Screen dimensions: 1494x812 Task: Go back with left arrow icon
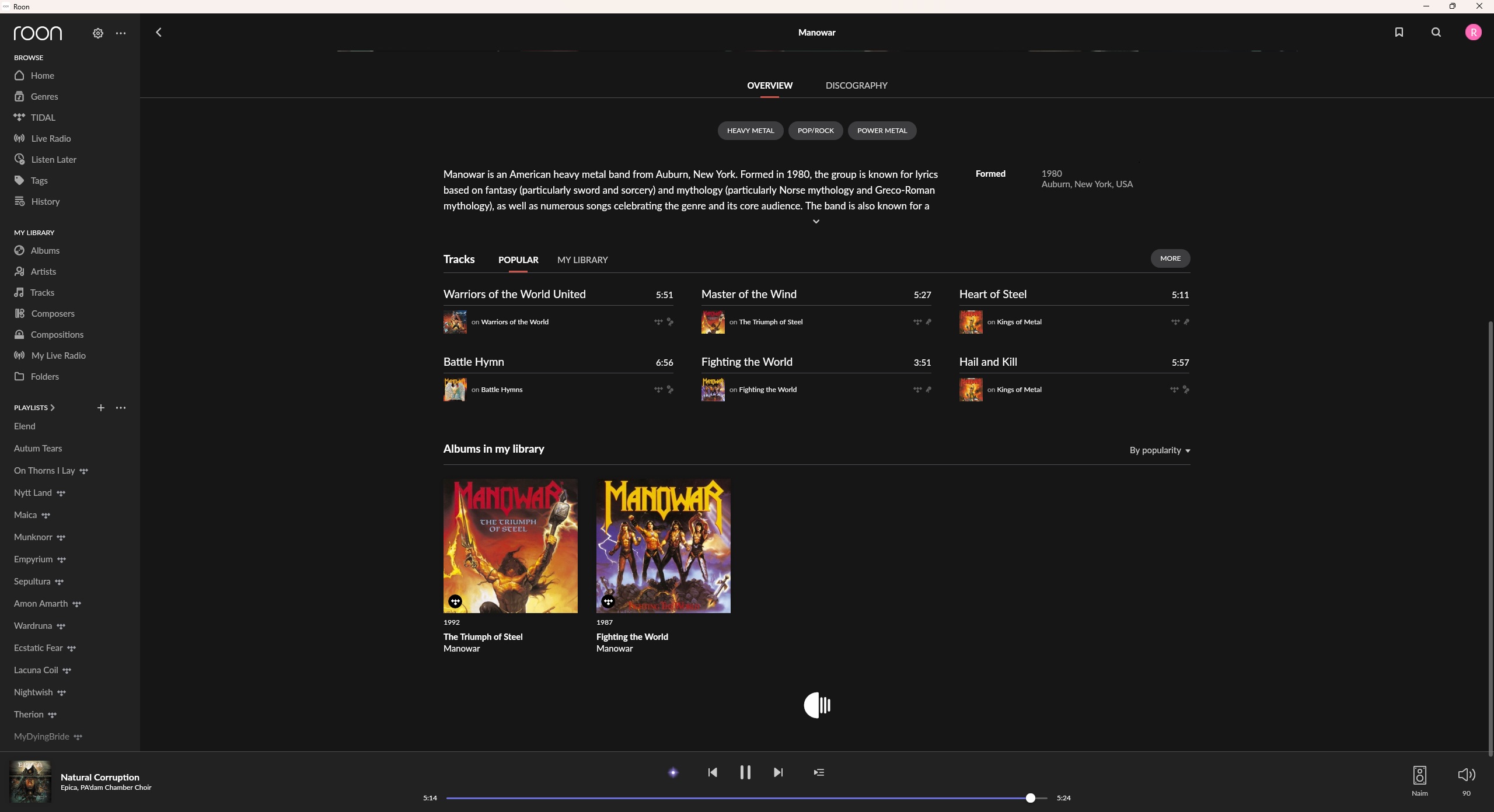(159, 32)
